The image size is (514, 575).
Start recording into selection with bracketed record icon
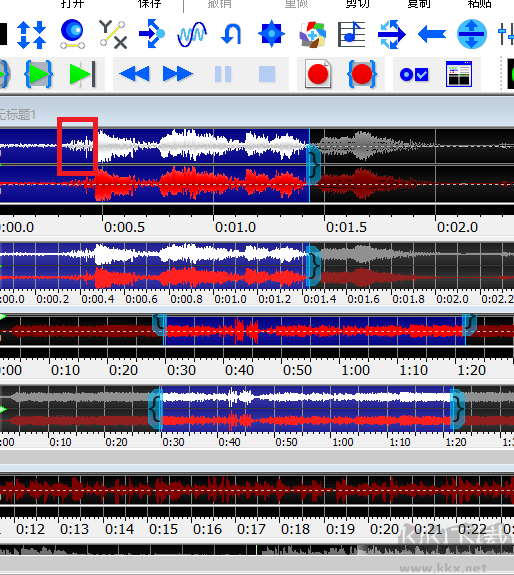[362, 74]
